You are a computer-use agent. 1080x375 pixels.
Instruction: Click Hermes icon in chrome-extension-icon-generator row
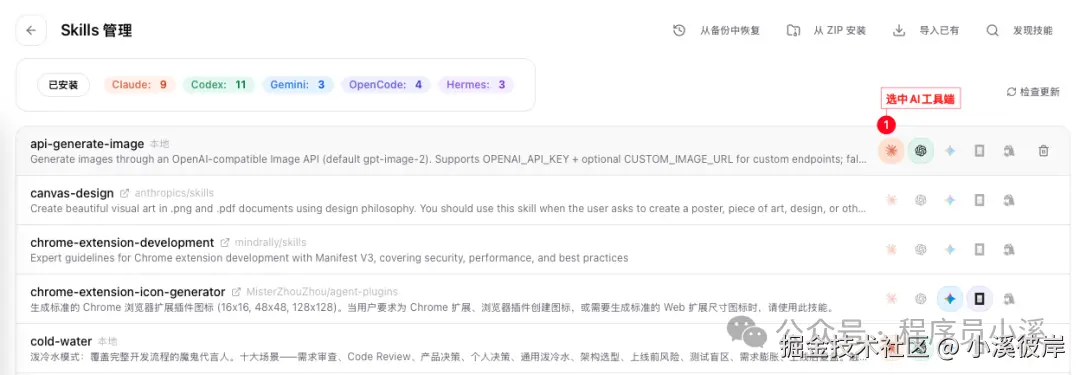tap(1008, 298)
